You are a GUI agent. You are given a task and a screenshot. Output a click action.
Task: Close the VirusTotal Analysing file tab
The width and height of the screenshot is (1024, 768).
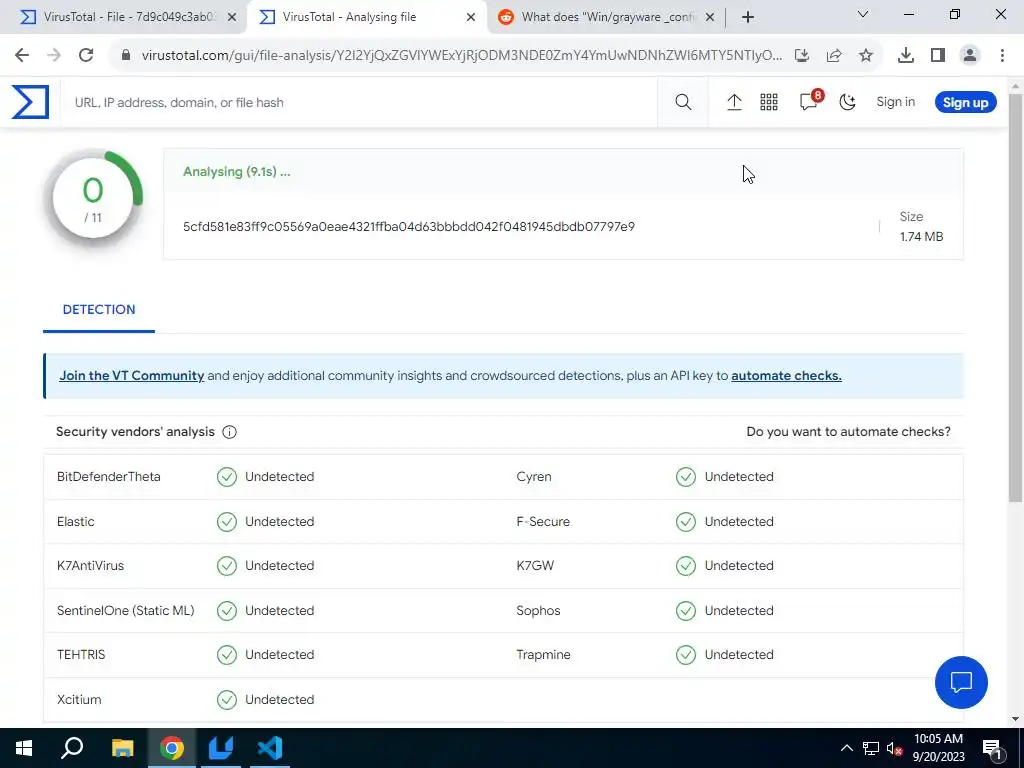[x=471, y=18]
